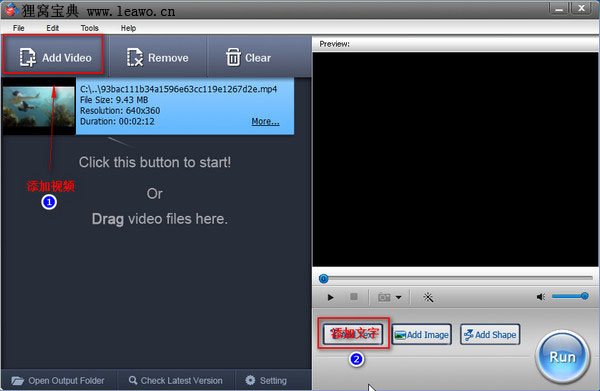Viewport: 600px width, 391px height.
Task: Minimize the application window
Action: click(x=559, y=8)
